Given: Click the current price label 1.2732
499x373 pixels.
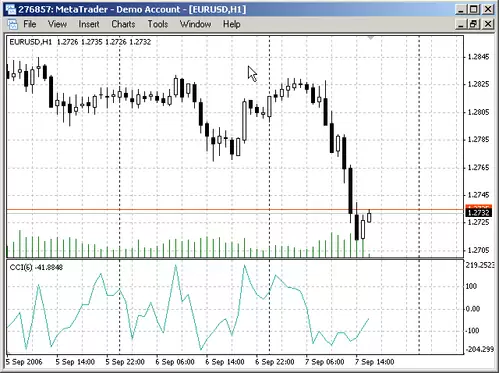Looking at the screenshot, I should [478, 213].
